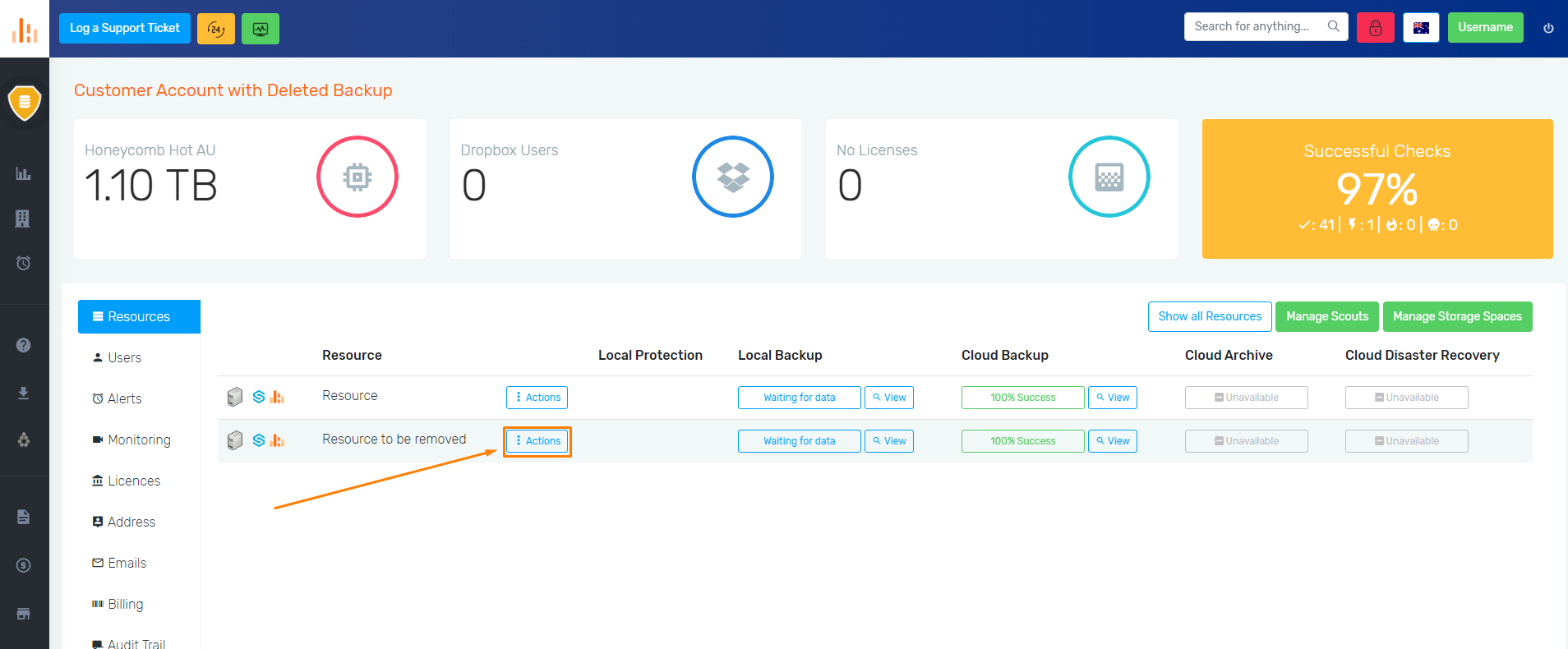Open the Monitoring tab
The image size is (1568, 649).
139,440
